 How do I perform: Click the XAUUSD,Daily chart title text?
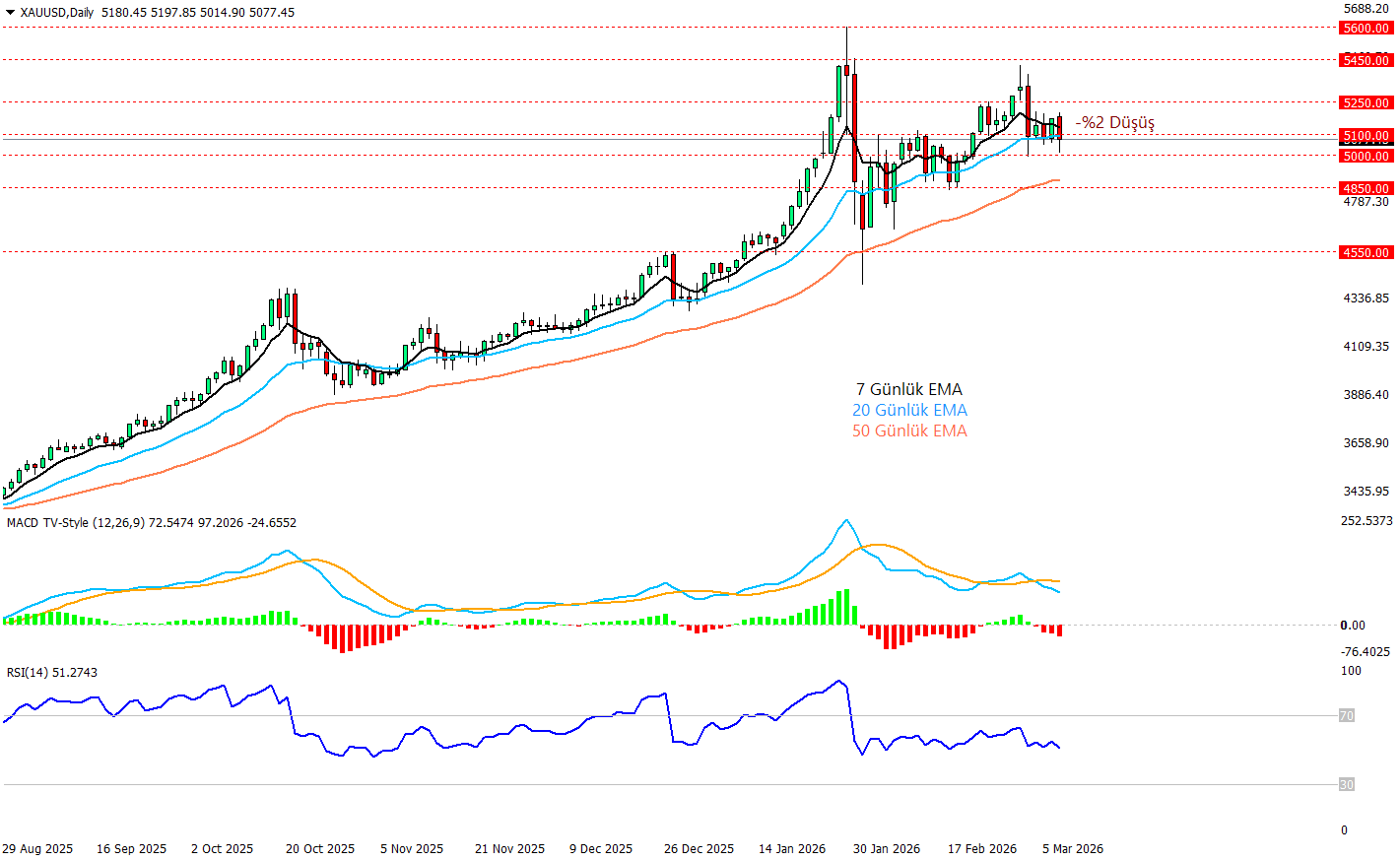pos(57,13)
